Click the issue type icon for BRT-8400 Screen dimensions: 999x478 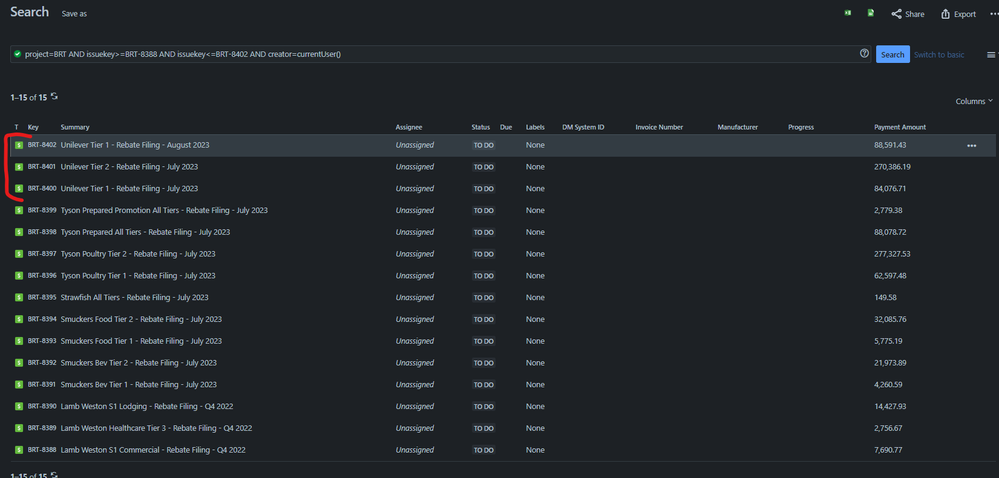19,189
